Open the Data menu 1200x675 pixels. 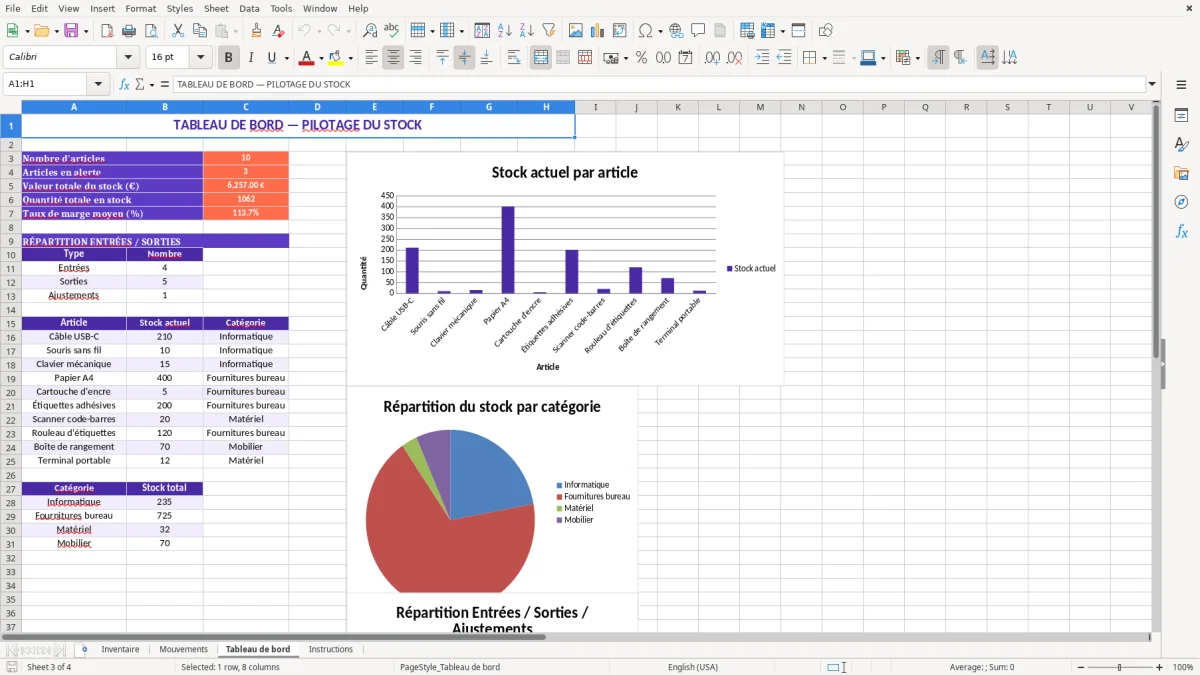point(249,8)
